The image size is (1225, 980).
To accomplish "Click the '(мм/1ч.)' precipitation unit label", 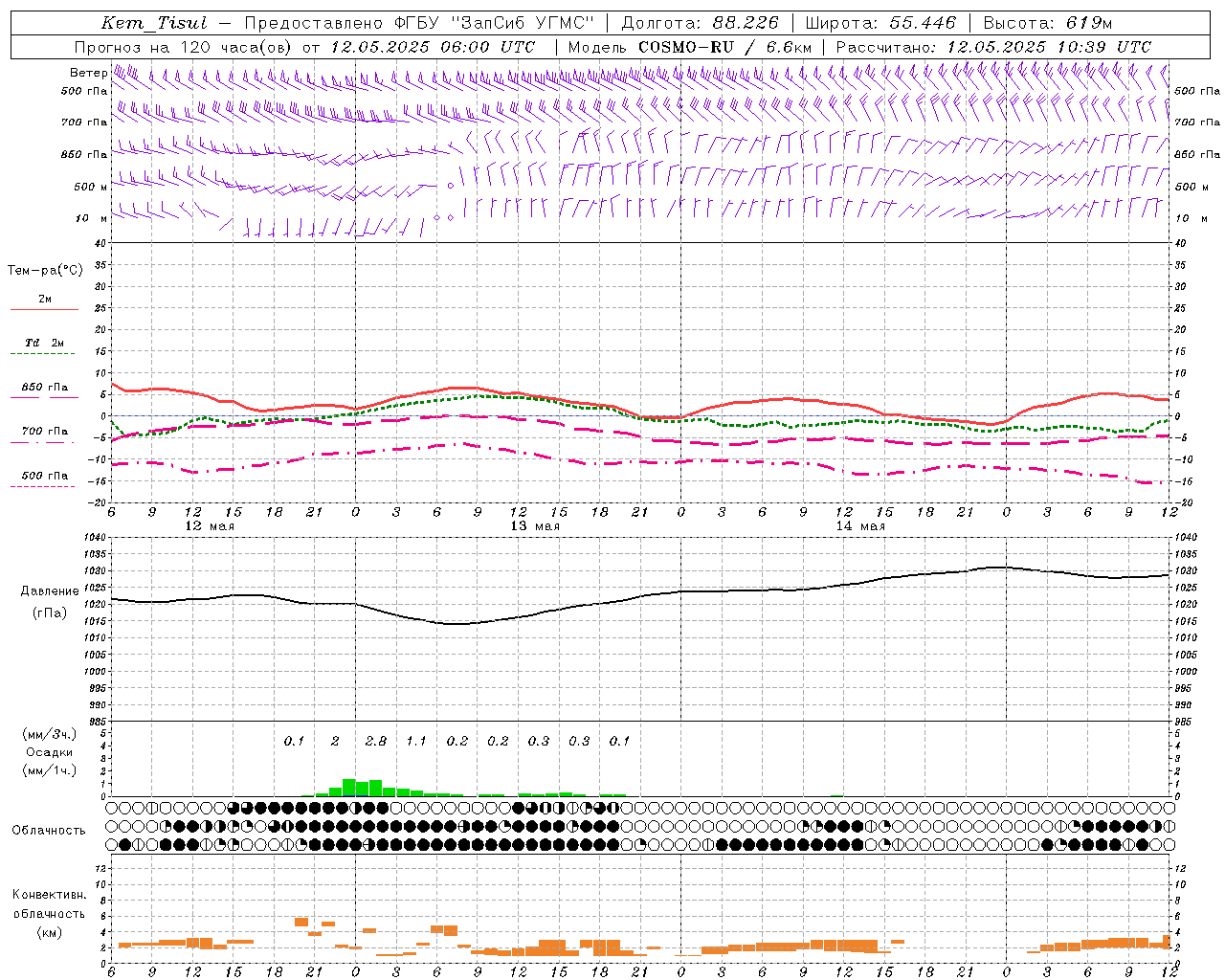I will (50, 770).
